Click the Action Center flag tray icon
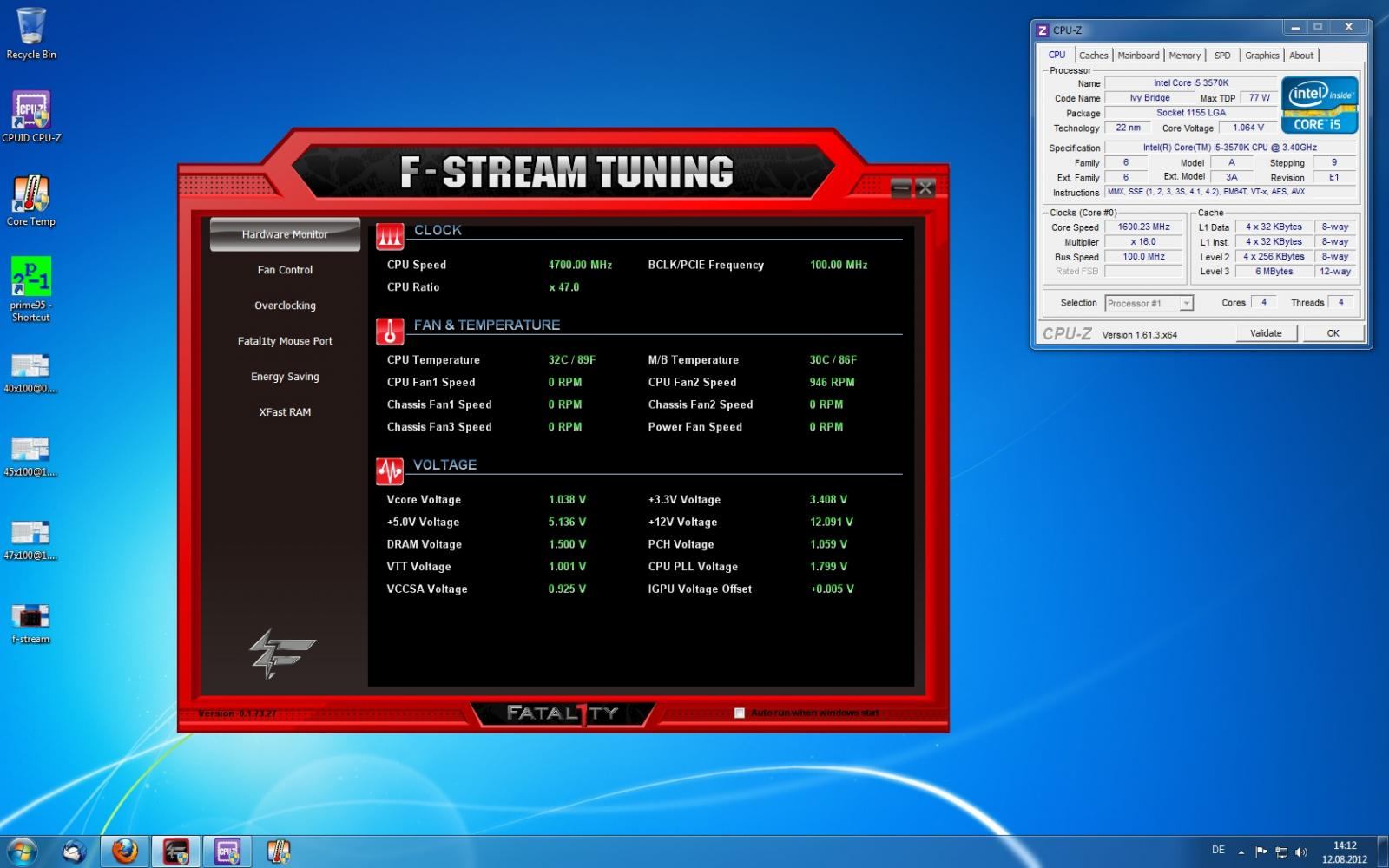1389x868 pixels. coord(1261,852)
